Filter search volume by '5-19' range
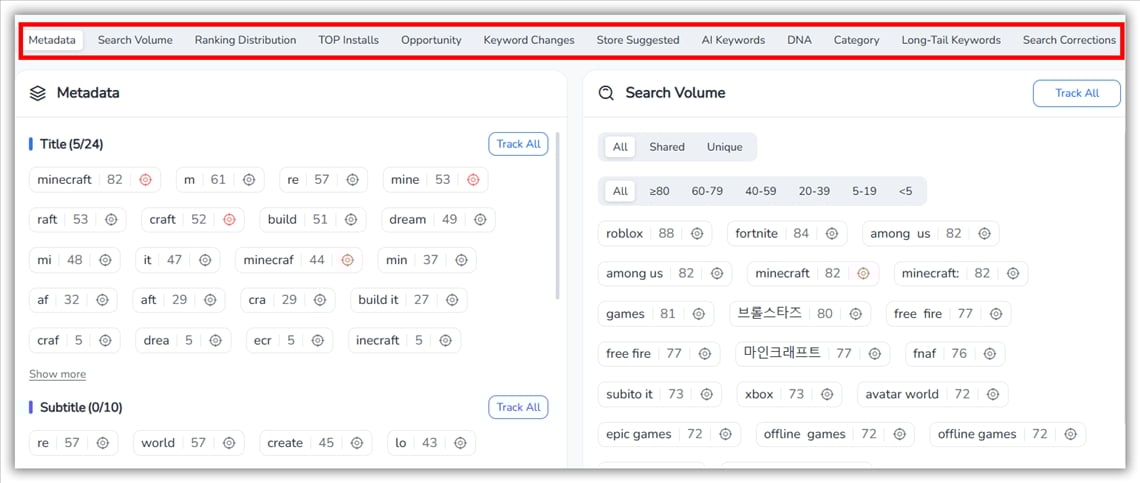Screen dimensions: 1140x483 [864, 191]
